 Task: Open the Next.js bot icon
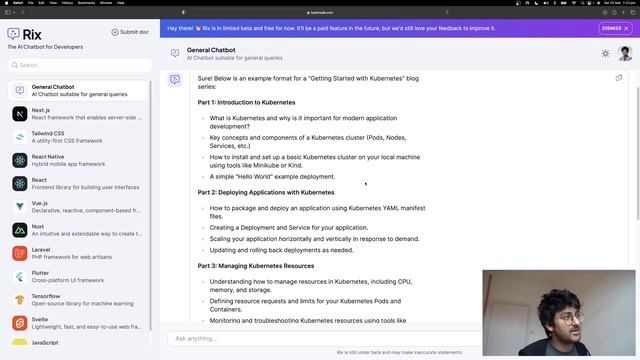click(20, 114)
